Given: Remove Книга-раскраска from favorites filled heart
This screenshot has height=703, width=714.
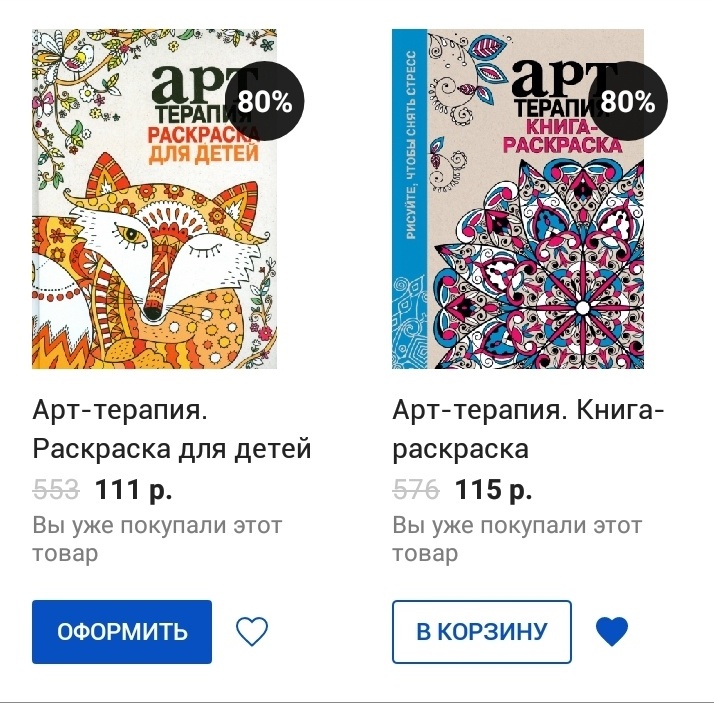Looking at the screenshot, I should [612, 631].
